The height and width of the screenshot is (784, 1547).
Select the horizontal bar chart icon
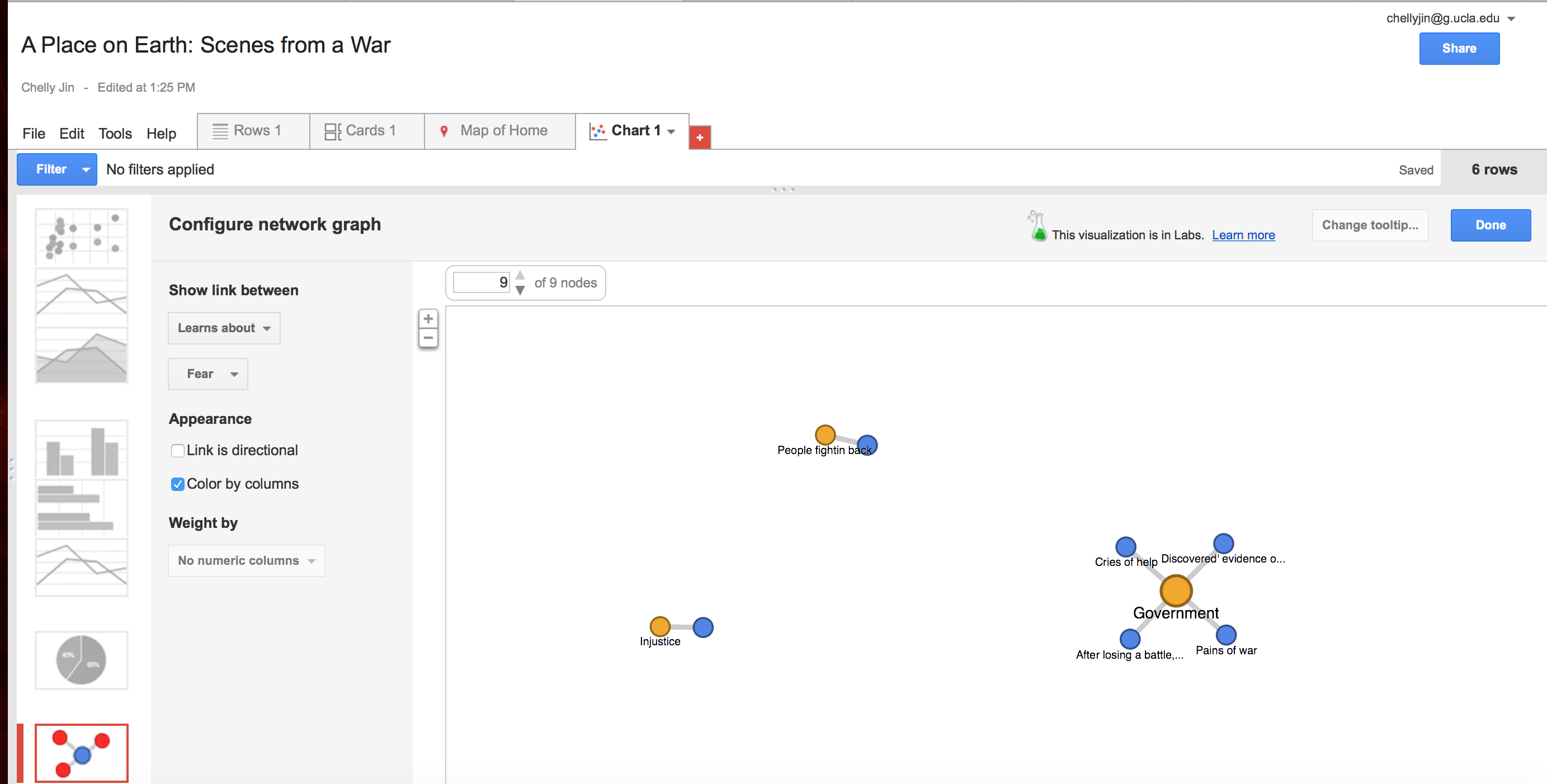pos(82,508)
